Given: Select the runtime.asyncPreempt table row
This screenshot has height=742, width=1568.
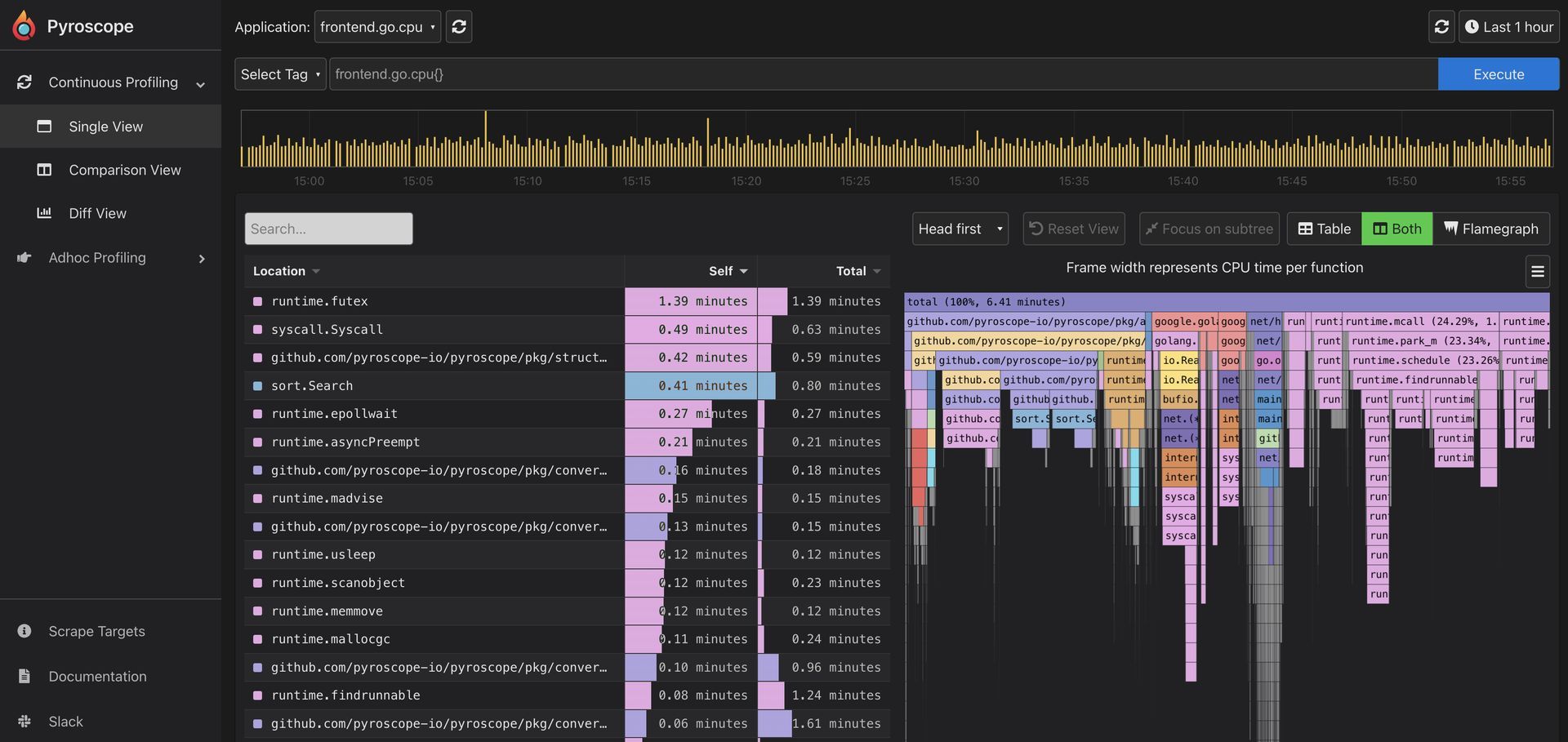Looking at the screenshot, I should 567,442.
